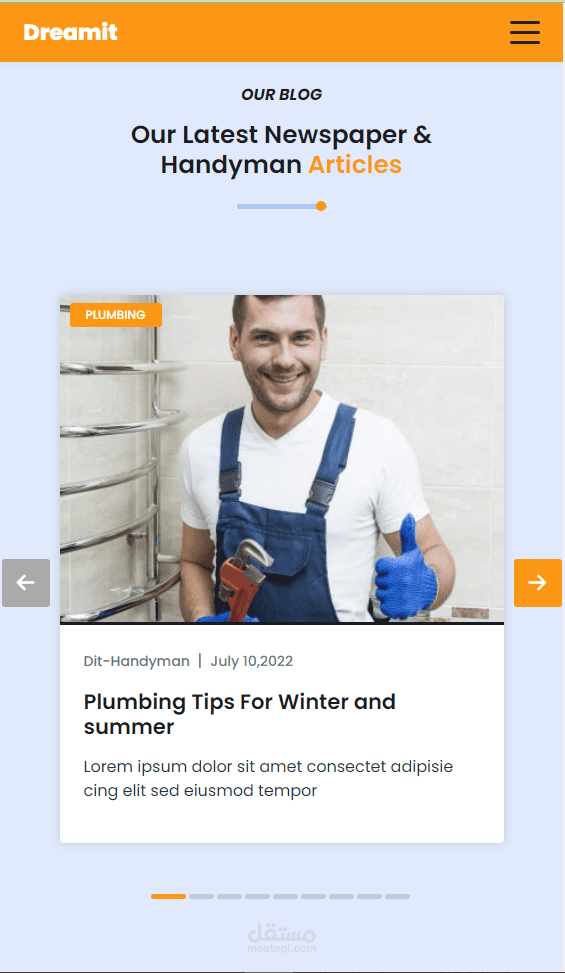This screenshot has height=973, width=565.
Task: Jump to the fourth carousel indicator dash
Action: (257, 896)
